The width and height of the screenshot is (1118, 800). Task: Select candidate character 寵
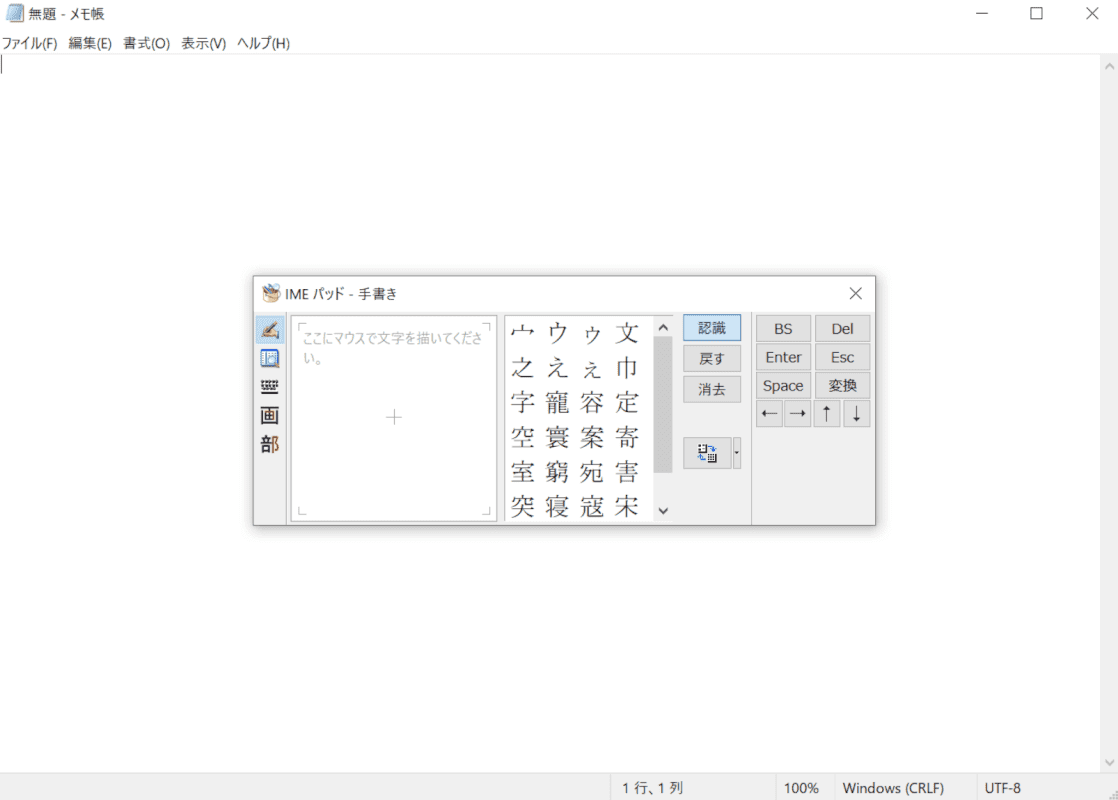click(557, 403)
